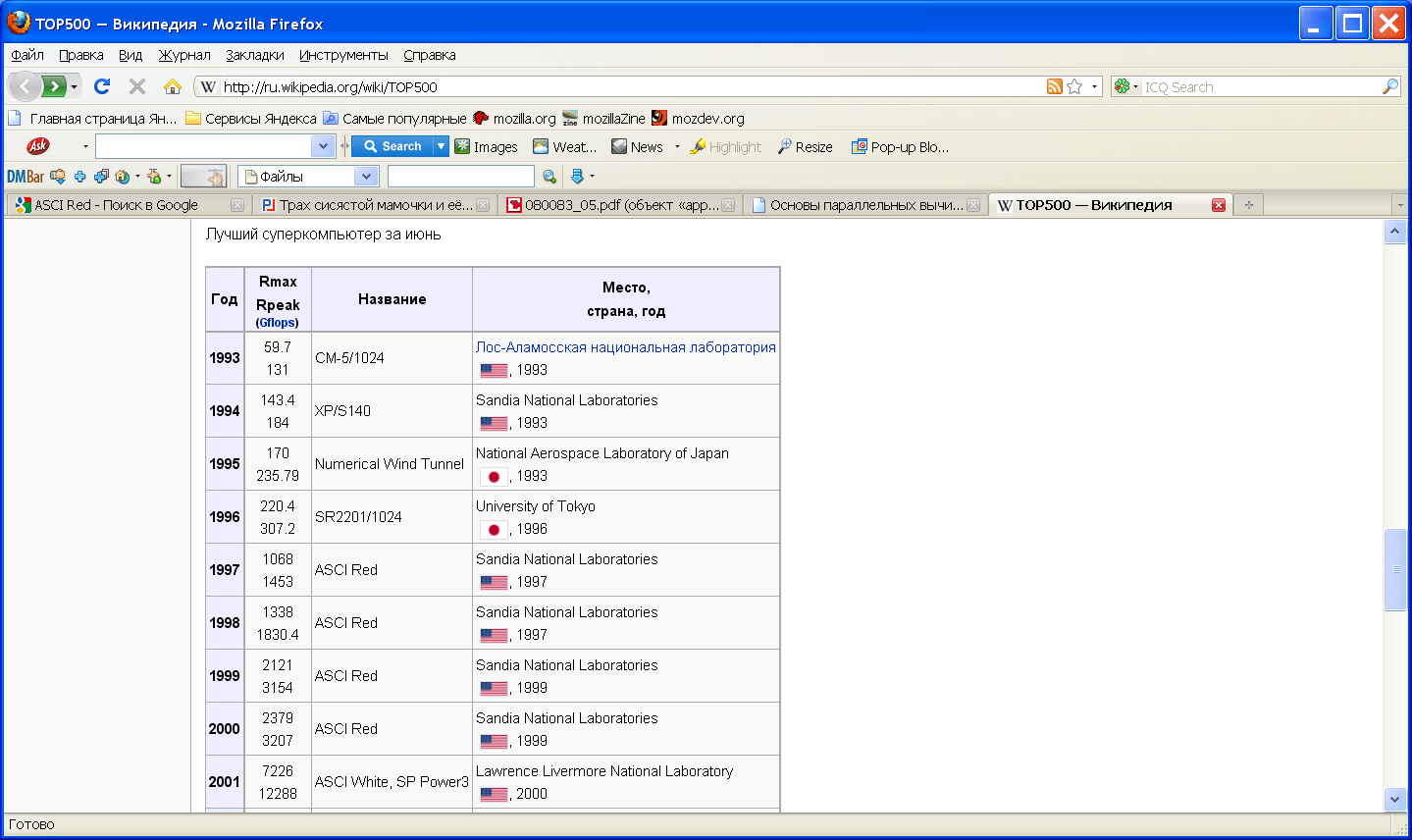Open the home page via house icon
1412x840 pixels.
click(173, 86)
